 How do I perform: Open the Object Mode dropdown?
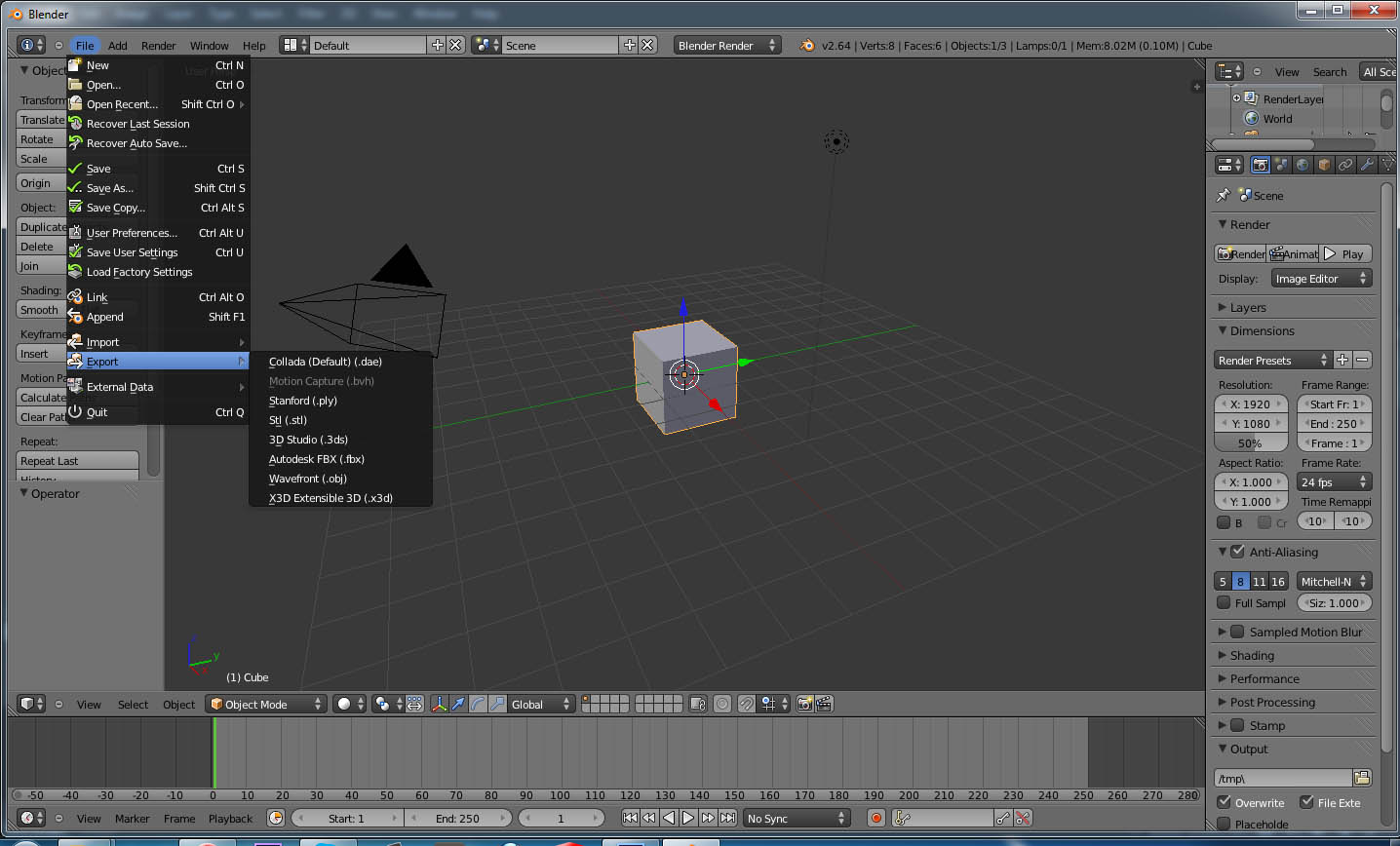pyautogui.click(x=265, y=703)
